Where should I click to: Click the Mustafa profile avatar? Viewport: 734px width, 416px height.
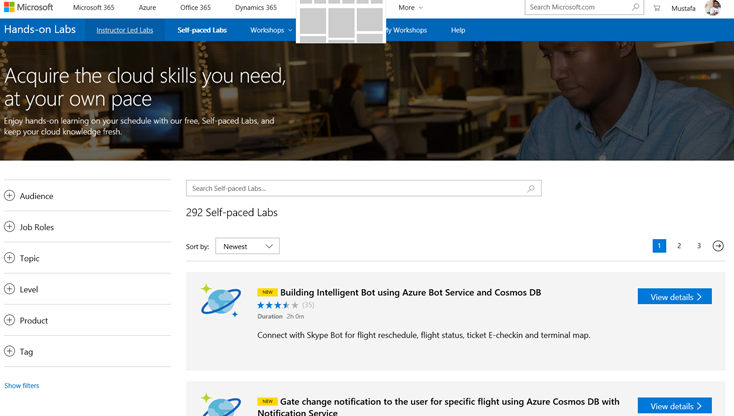(712, 8)
